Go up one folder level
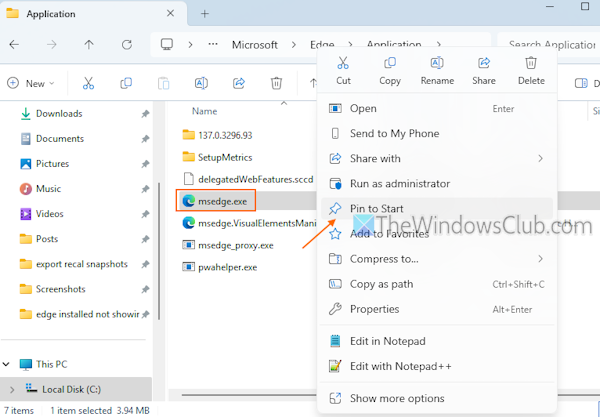Viewport: 600px width, 417px height. 89,45
